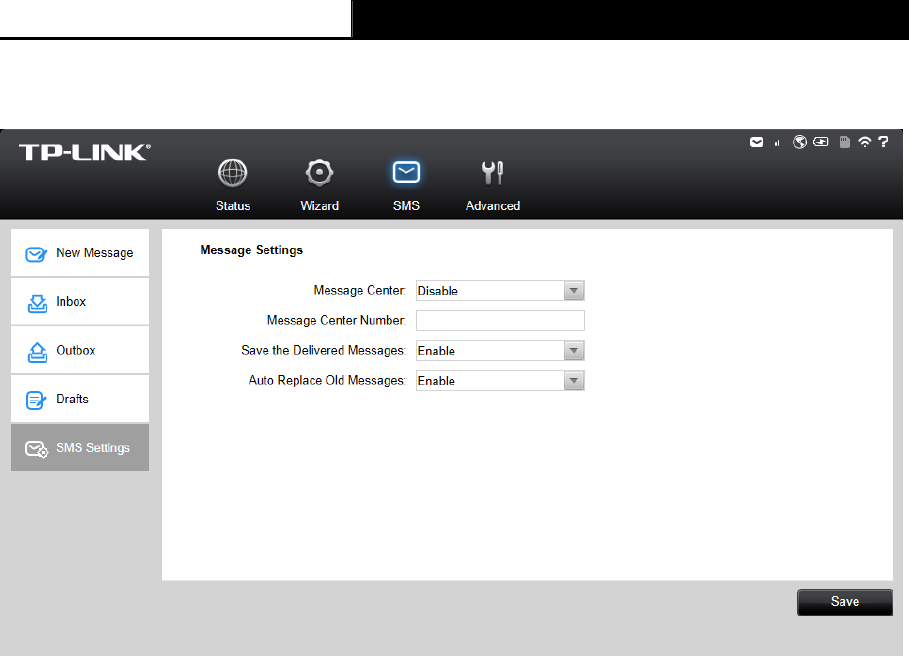The width and height of the screenshot is (909, 656).
Task: Select the SMS Settings sidebar item
Action: coord(80,447)
